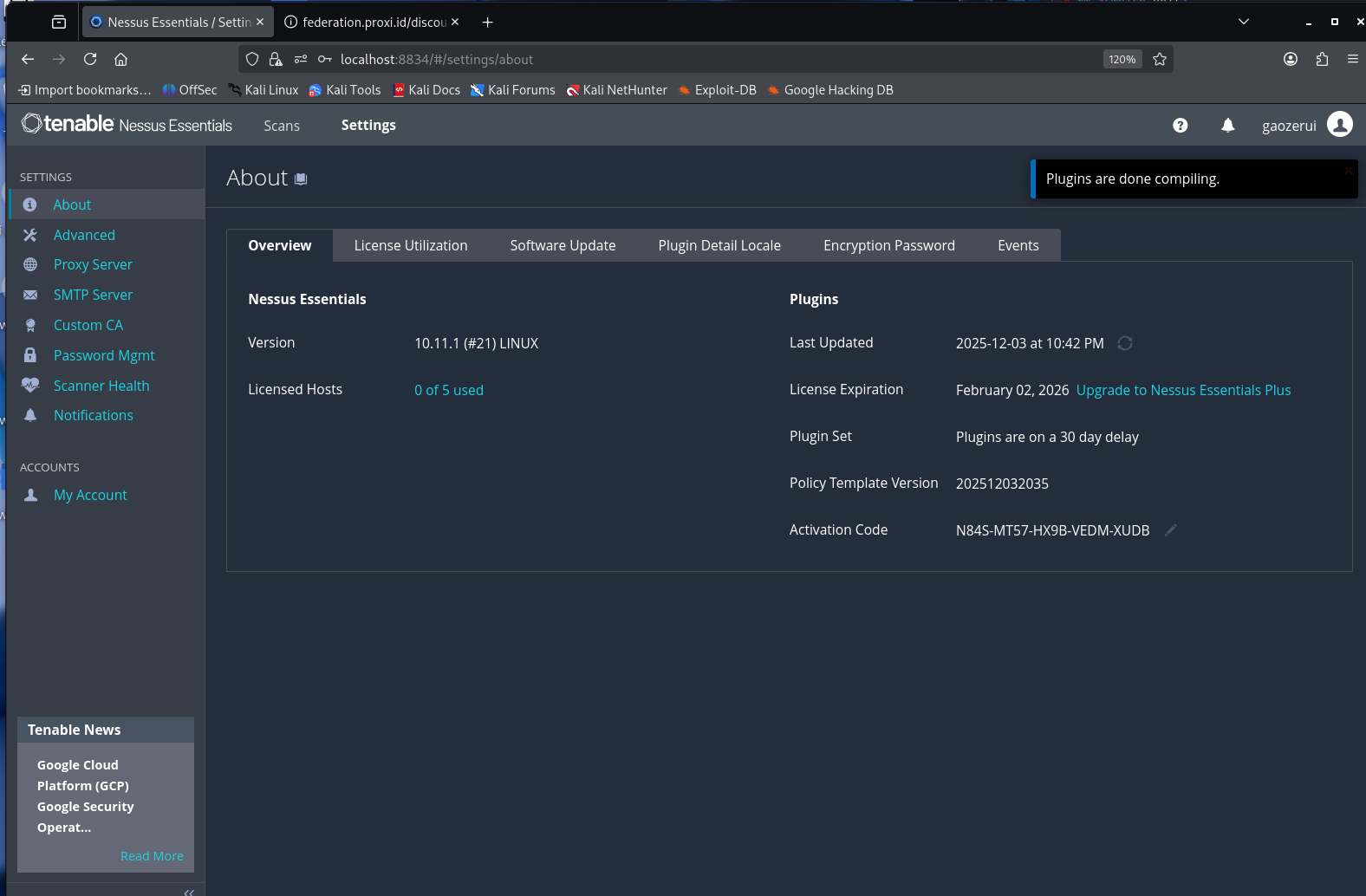Open the About settings link
Image resolution: width=1366 pixels, height=896 pixels.
point(72,205)
